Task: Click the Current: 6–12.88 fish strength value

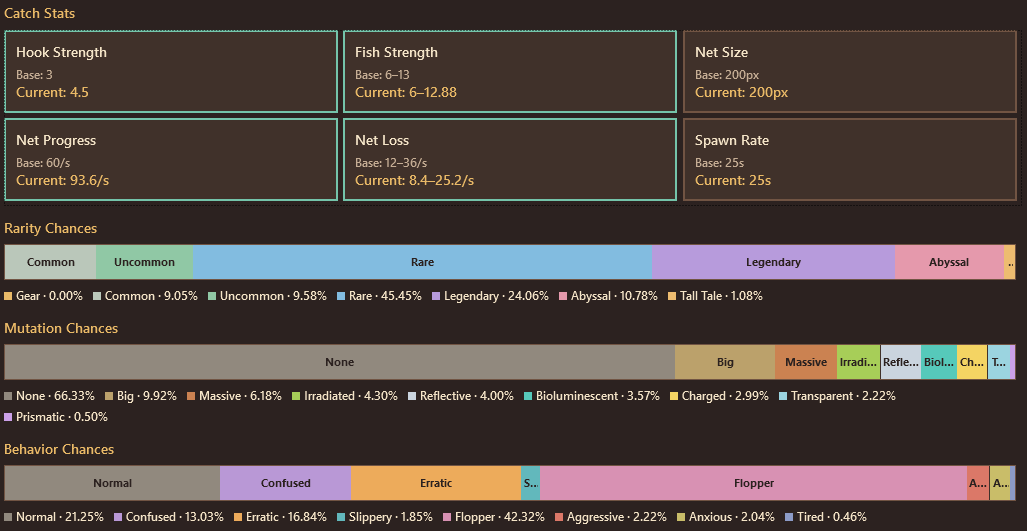Action: tap(406, 92)
